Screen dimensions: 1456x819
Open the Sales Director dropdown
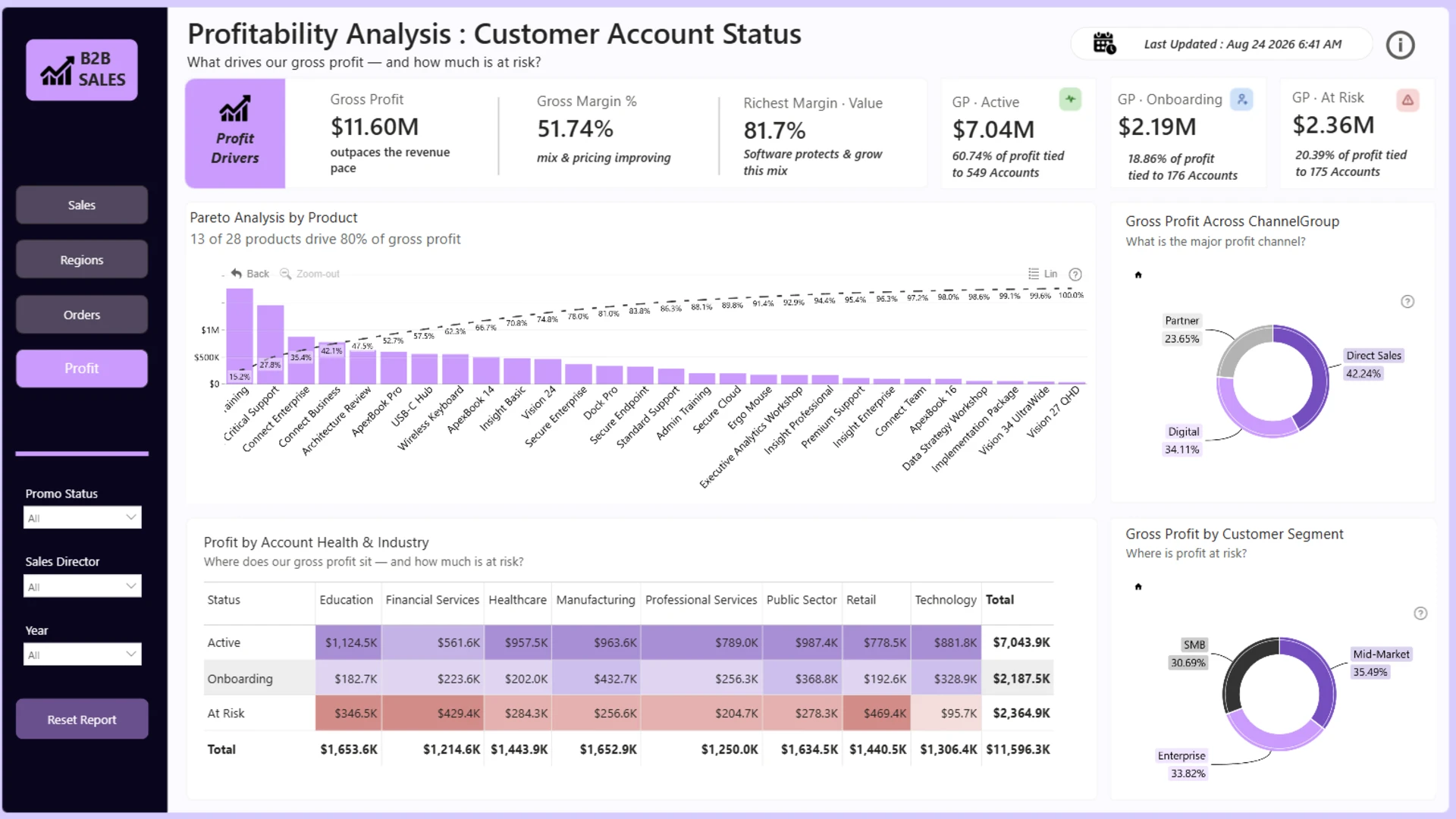pos(83,586)
